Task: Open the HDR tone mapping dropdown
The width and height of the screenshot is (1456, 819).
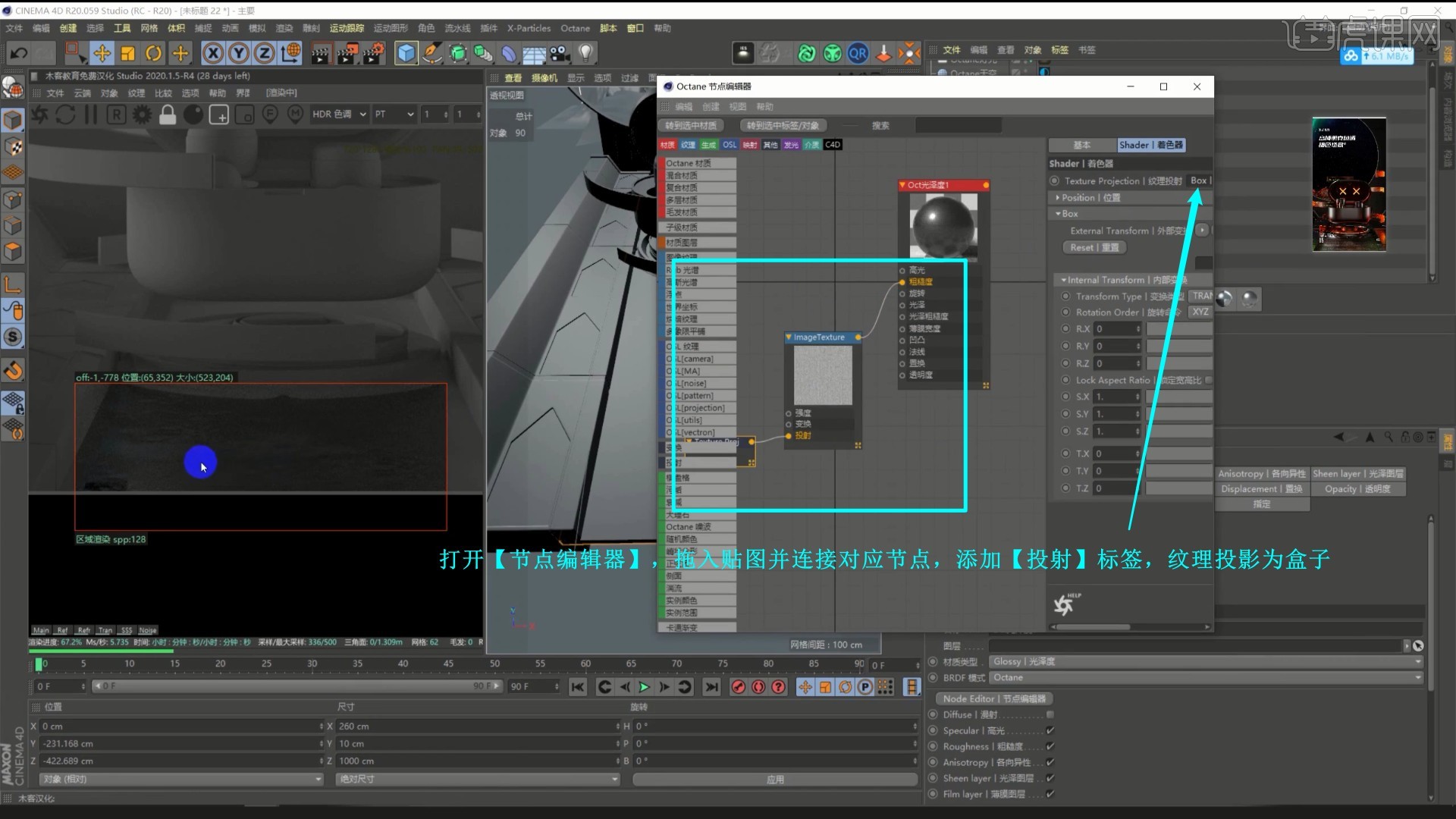Action: pyautogui.click(x=339, y=115)
